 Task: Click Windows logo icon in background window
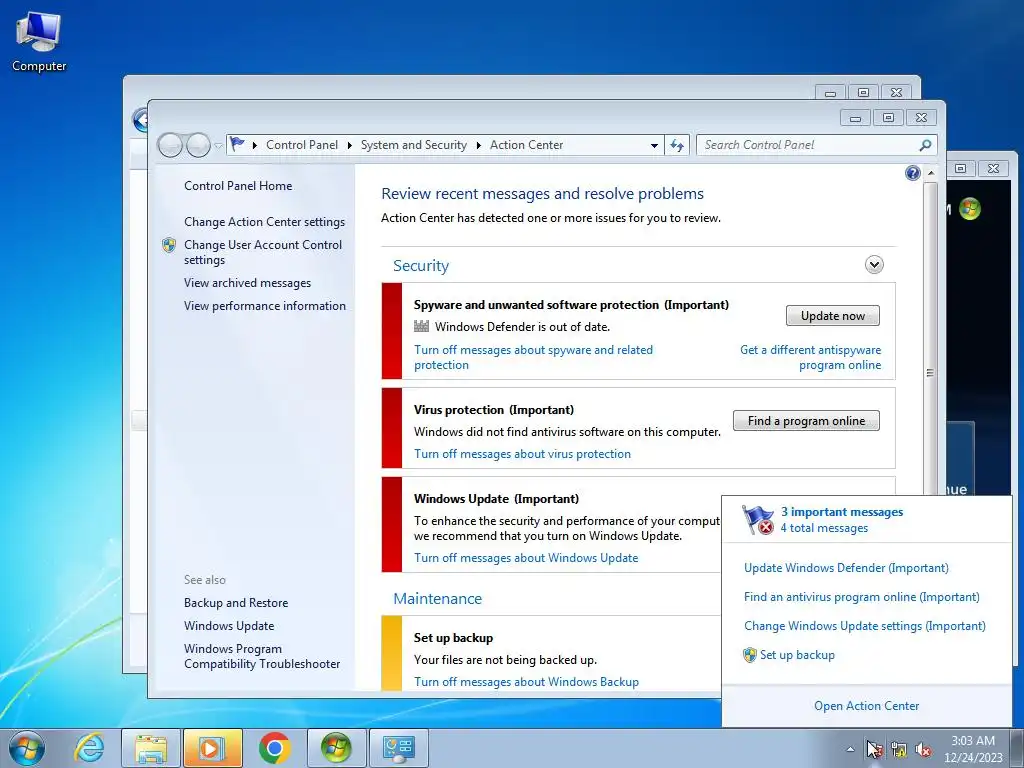[x=970, y=209]
